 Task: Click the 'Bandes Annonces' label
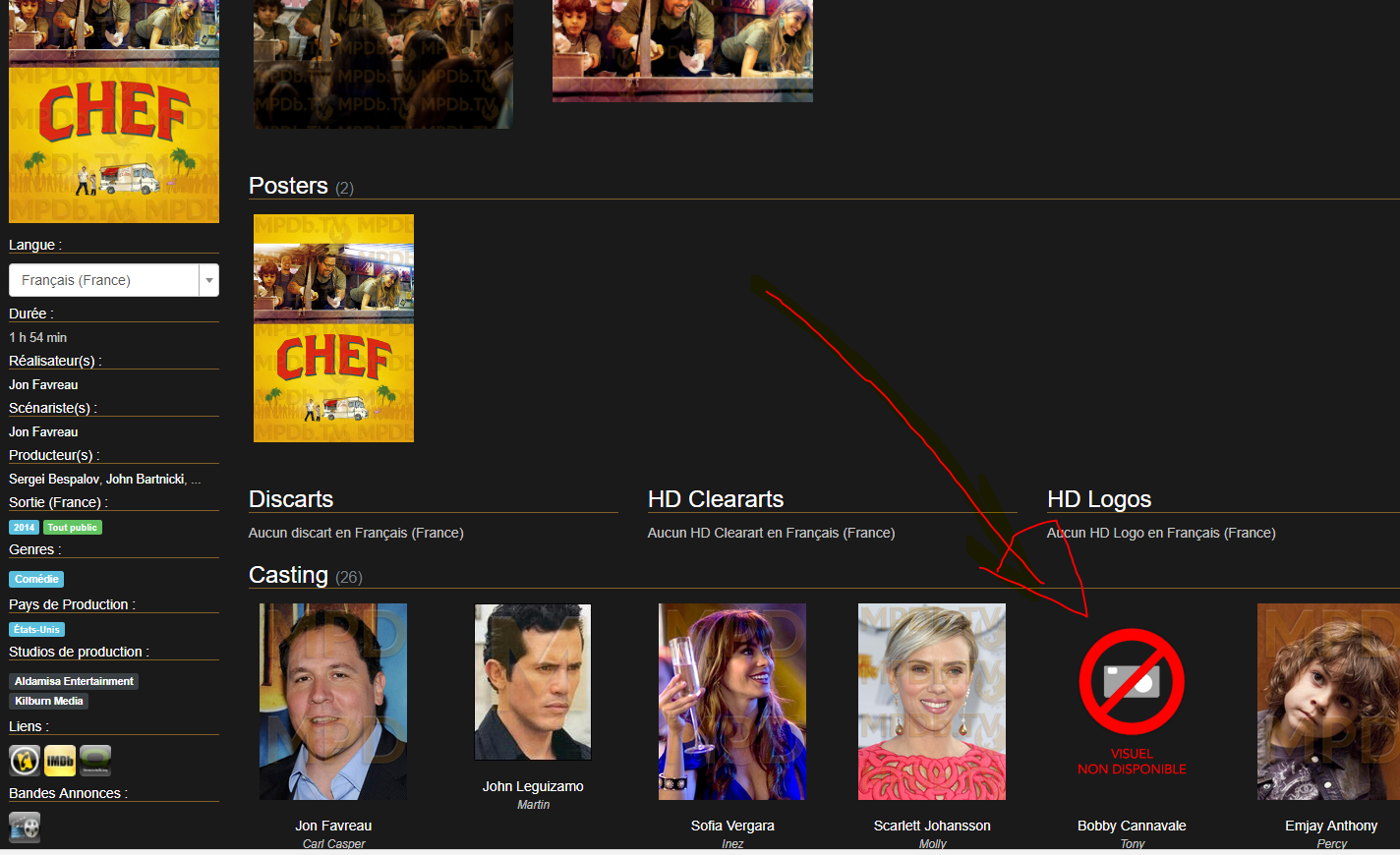68,793
